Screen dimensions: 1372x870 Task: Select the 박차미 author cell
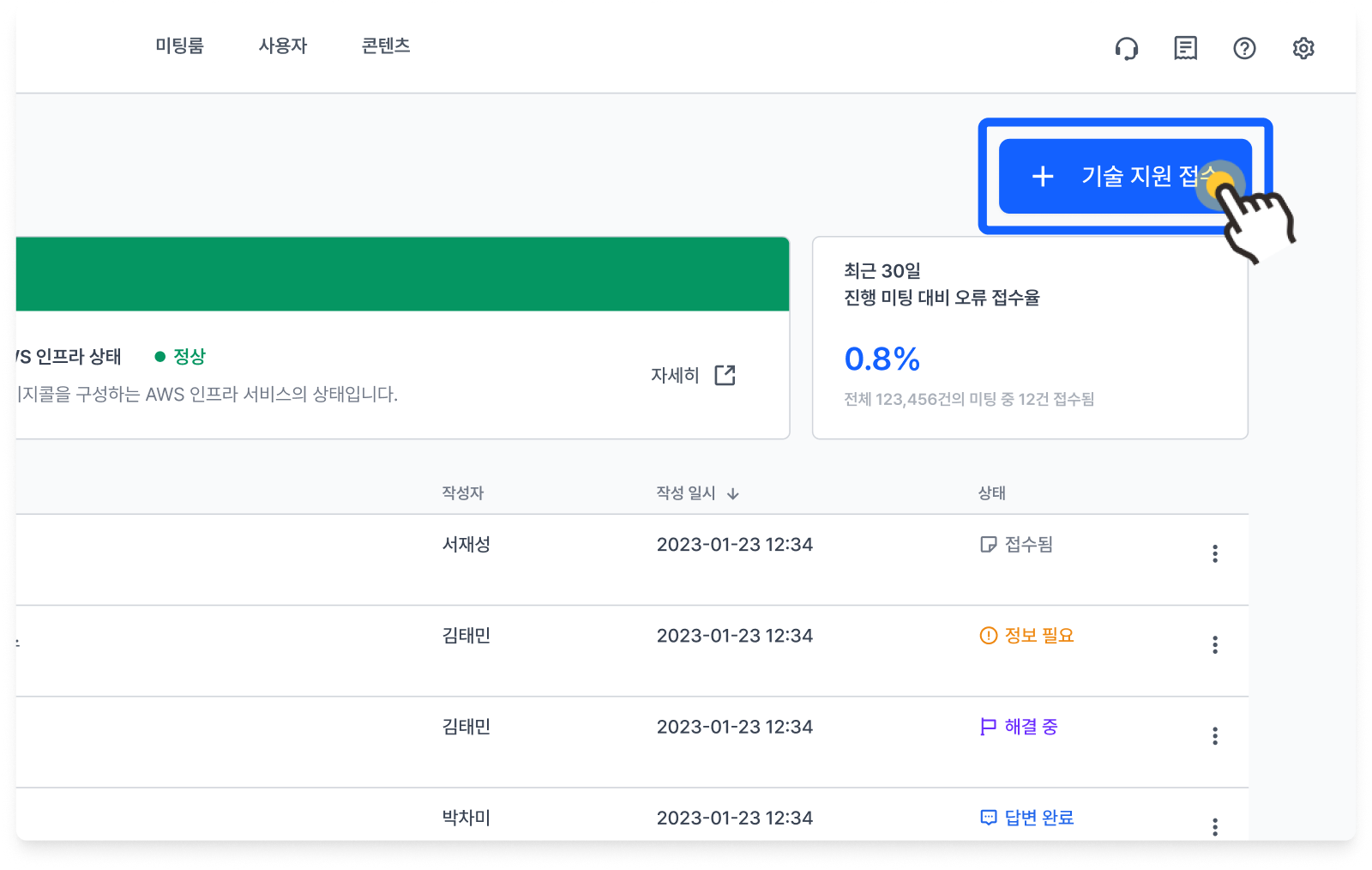(466, 818)
